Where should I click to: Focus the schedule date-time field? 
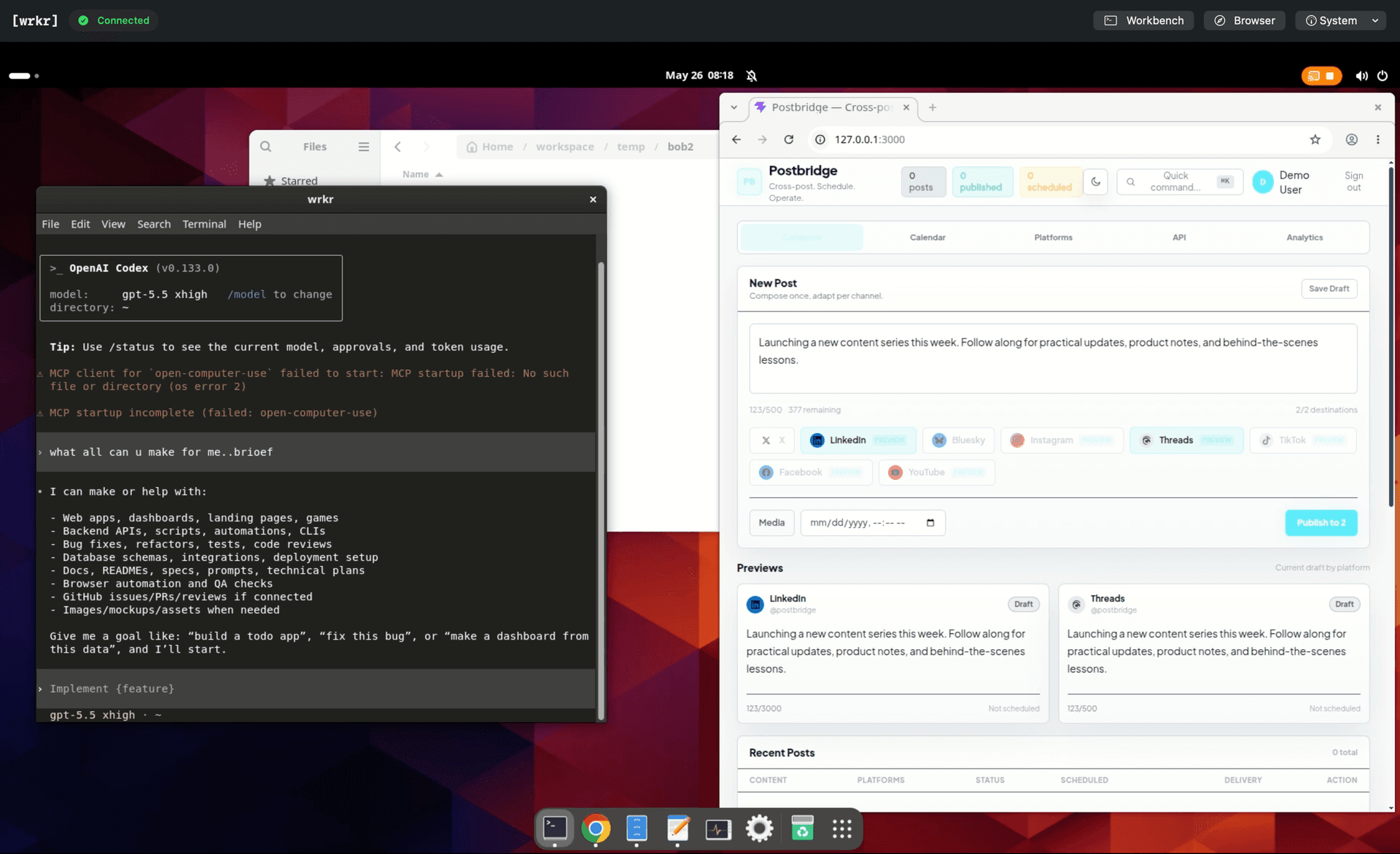point(873,523)
